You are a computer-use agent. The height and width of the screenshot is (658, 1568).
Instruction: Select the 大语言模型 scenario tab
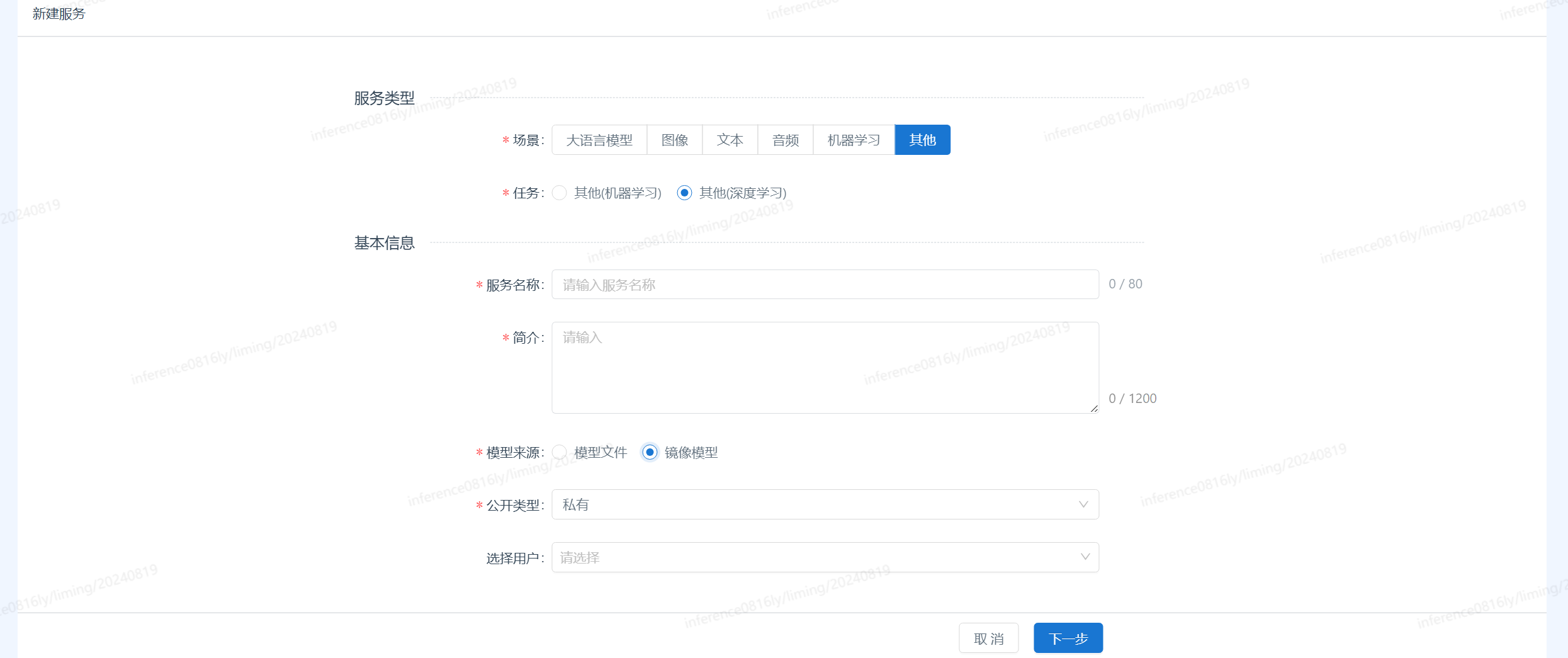tap(599, 140)
